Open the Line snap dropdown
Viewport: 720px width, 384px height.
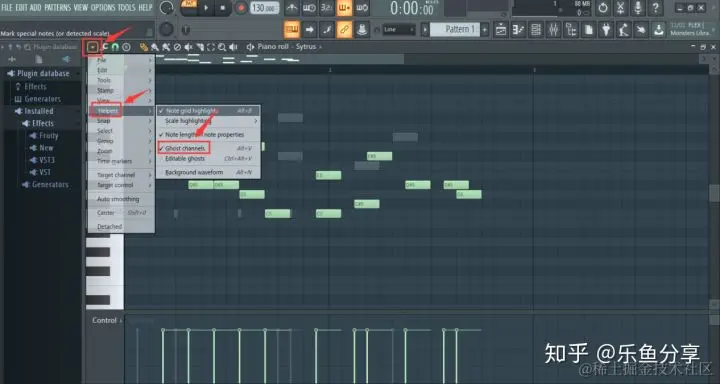(x=399, y=30)
